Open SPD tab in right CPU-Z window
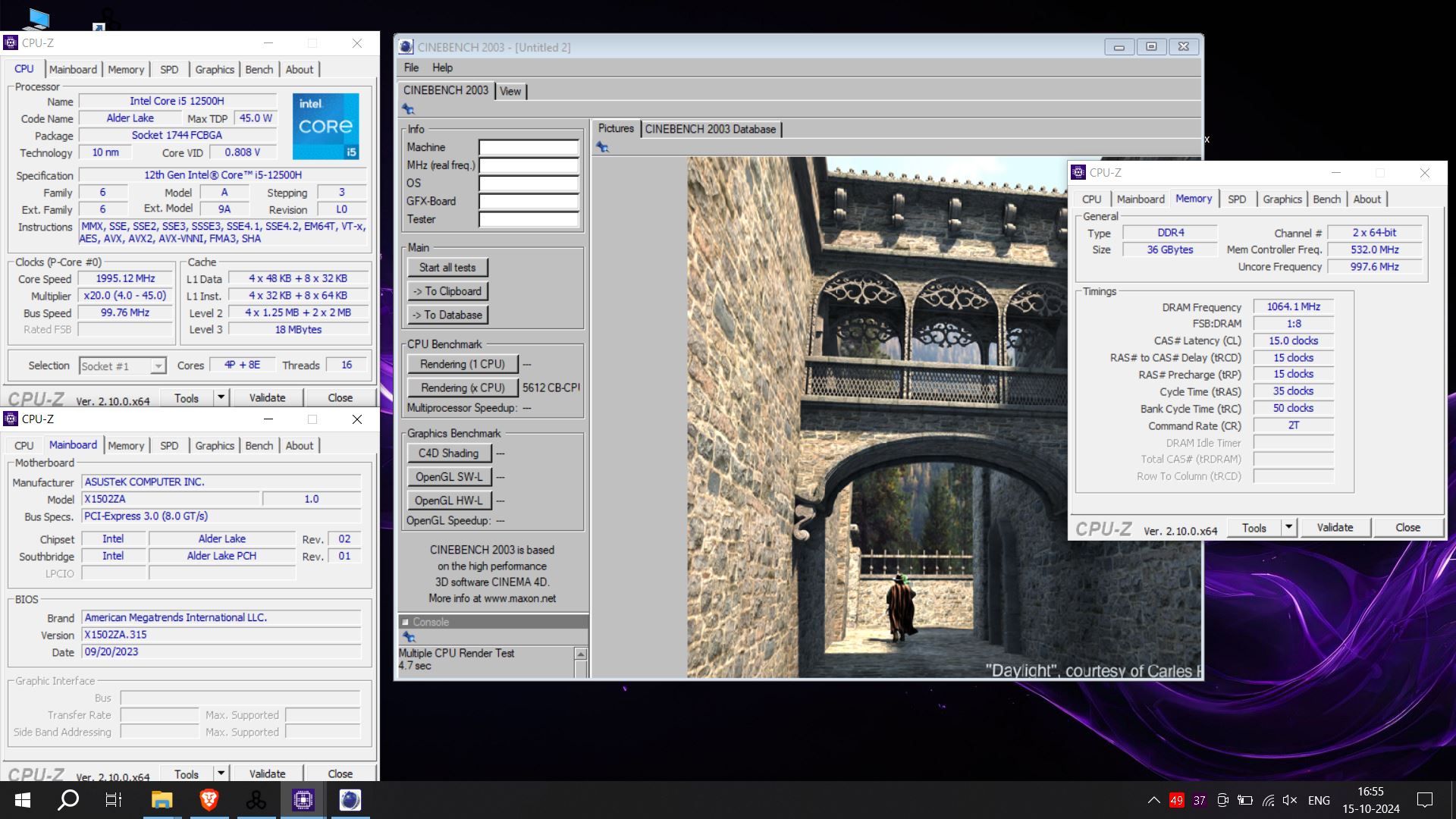 pos(1237,199)
